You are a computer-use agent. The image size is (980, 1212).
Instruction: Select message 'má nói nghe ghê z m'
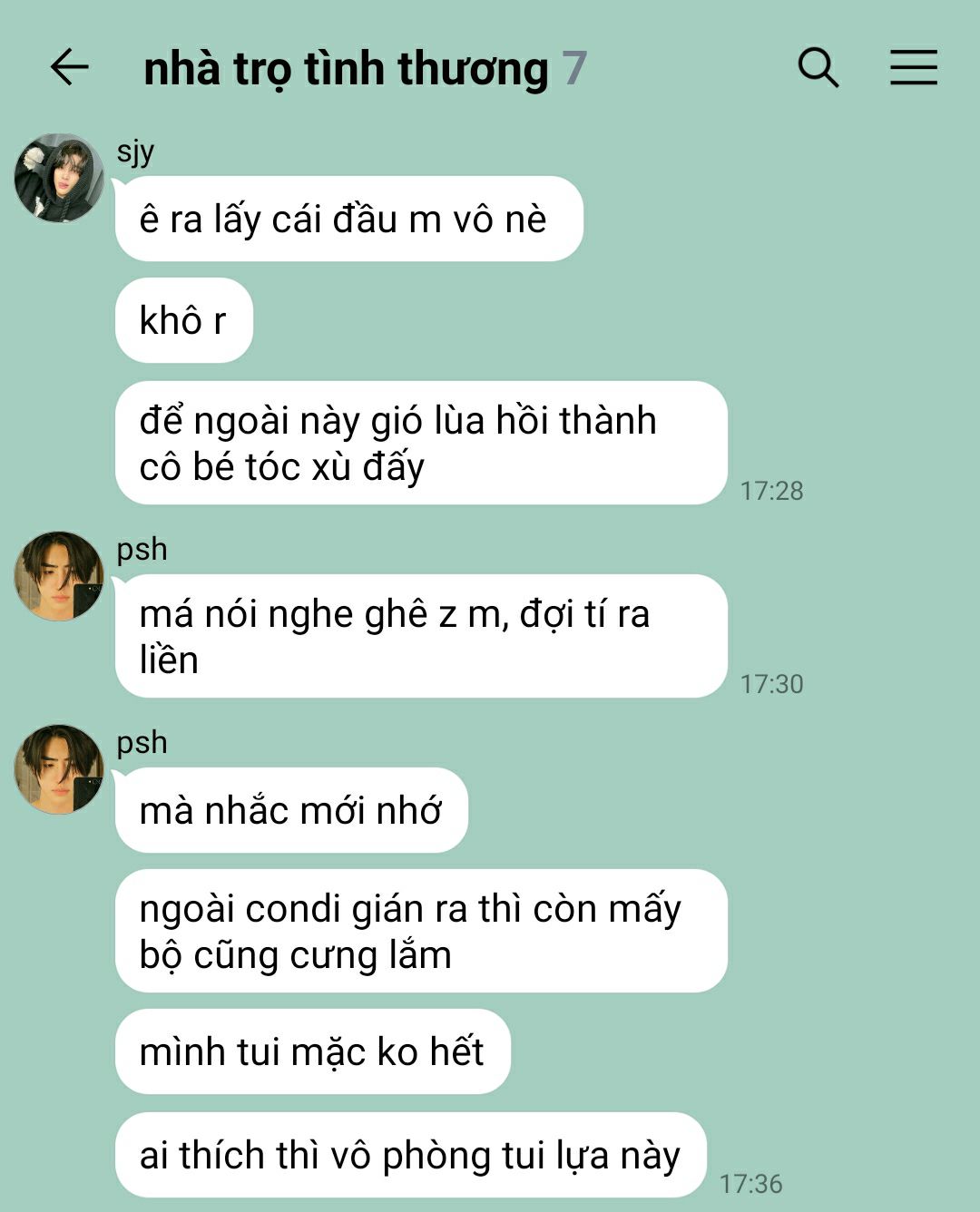(421, 636)
